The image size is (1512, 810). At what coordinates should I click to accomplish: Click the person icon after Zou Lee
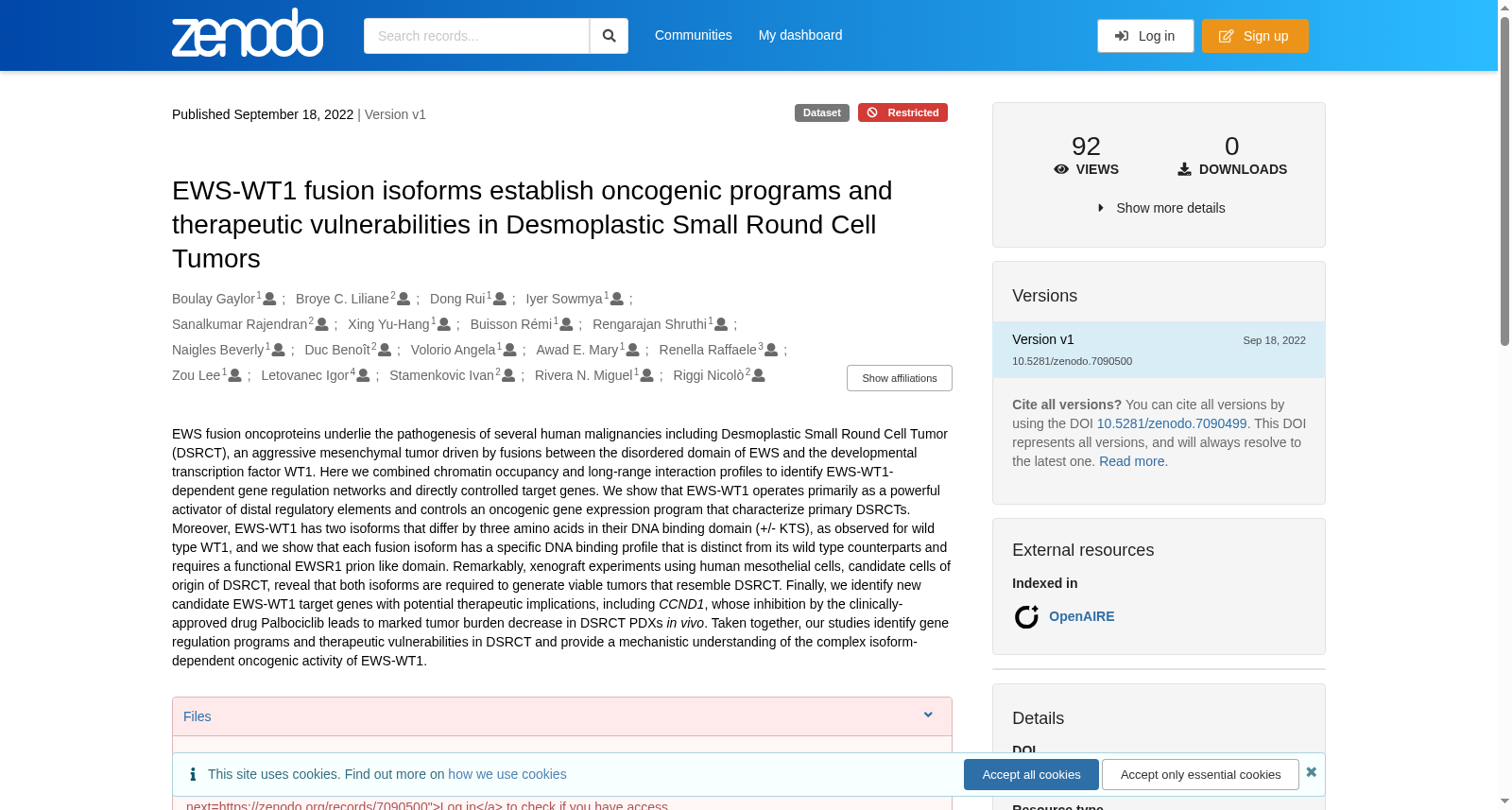[x=234, y=375]
